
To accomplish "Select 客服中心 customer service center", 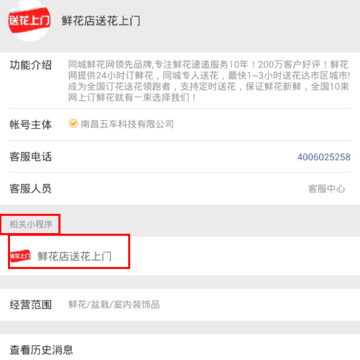I will click(x=326, y=189).
